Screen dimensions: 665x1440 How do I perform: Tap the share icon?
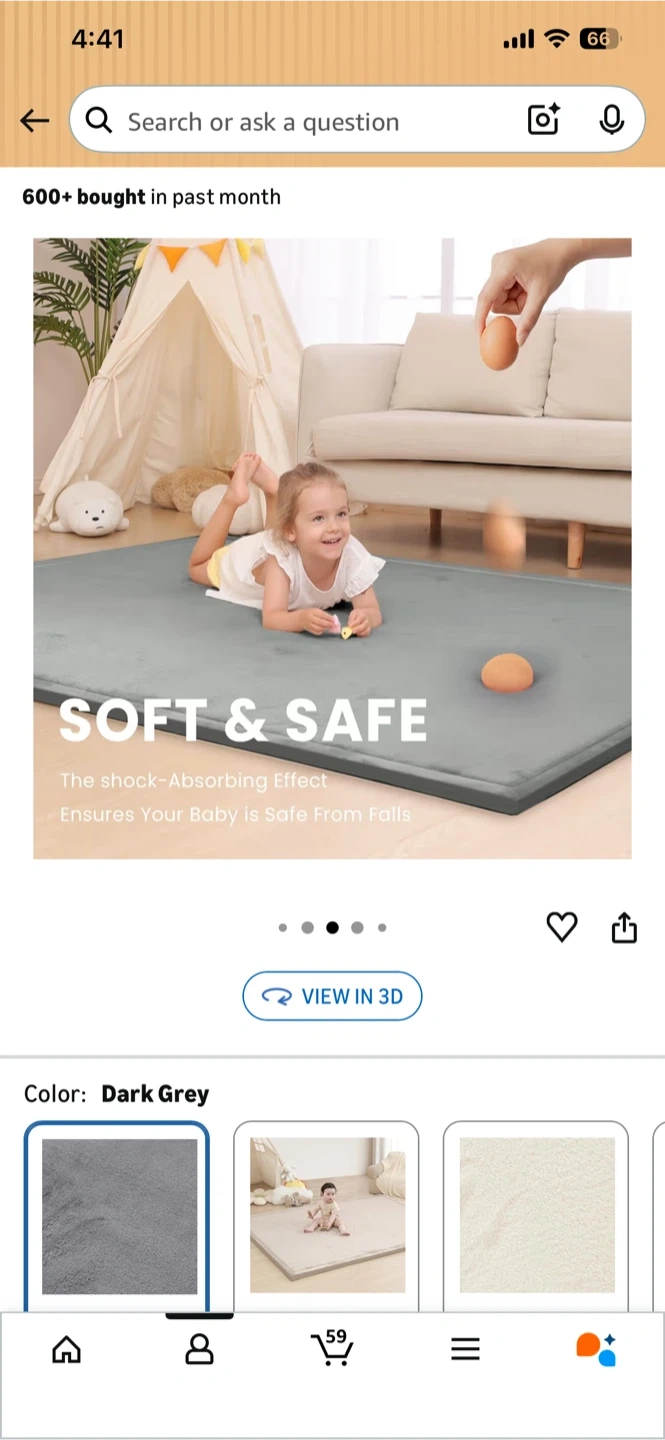point(624,927)
